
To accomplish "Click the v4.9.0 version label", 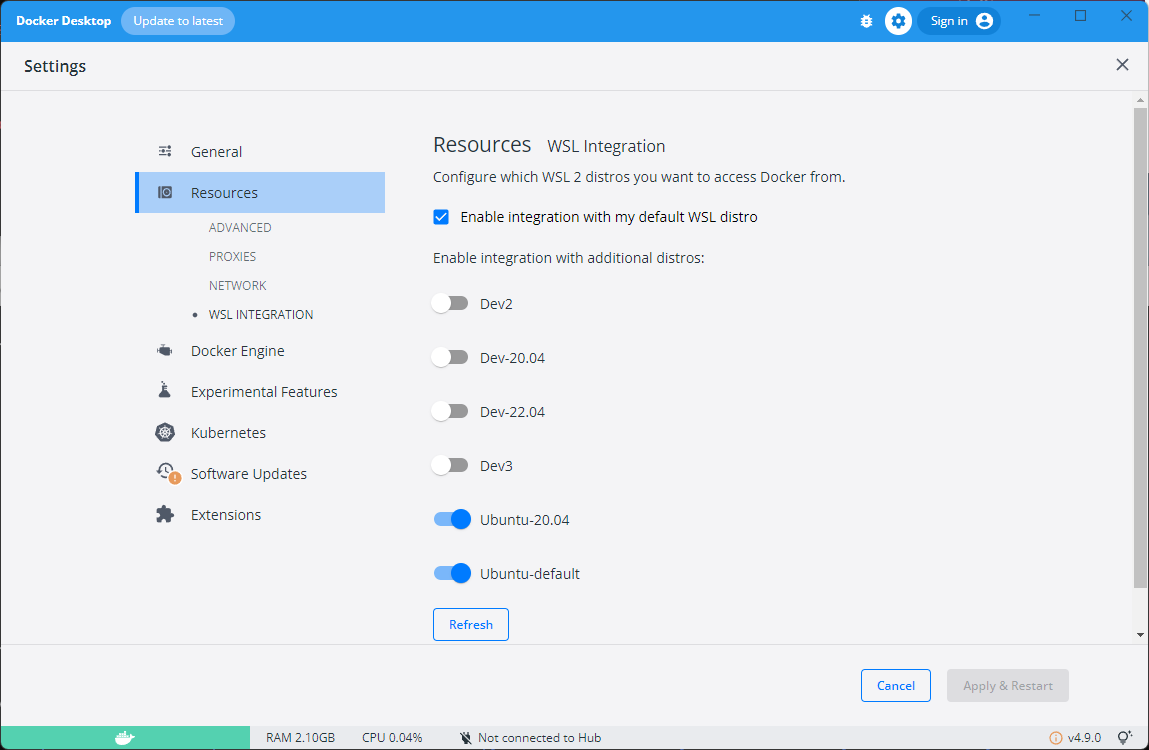I will (1084, 738).
